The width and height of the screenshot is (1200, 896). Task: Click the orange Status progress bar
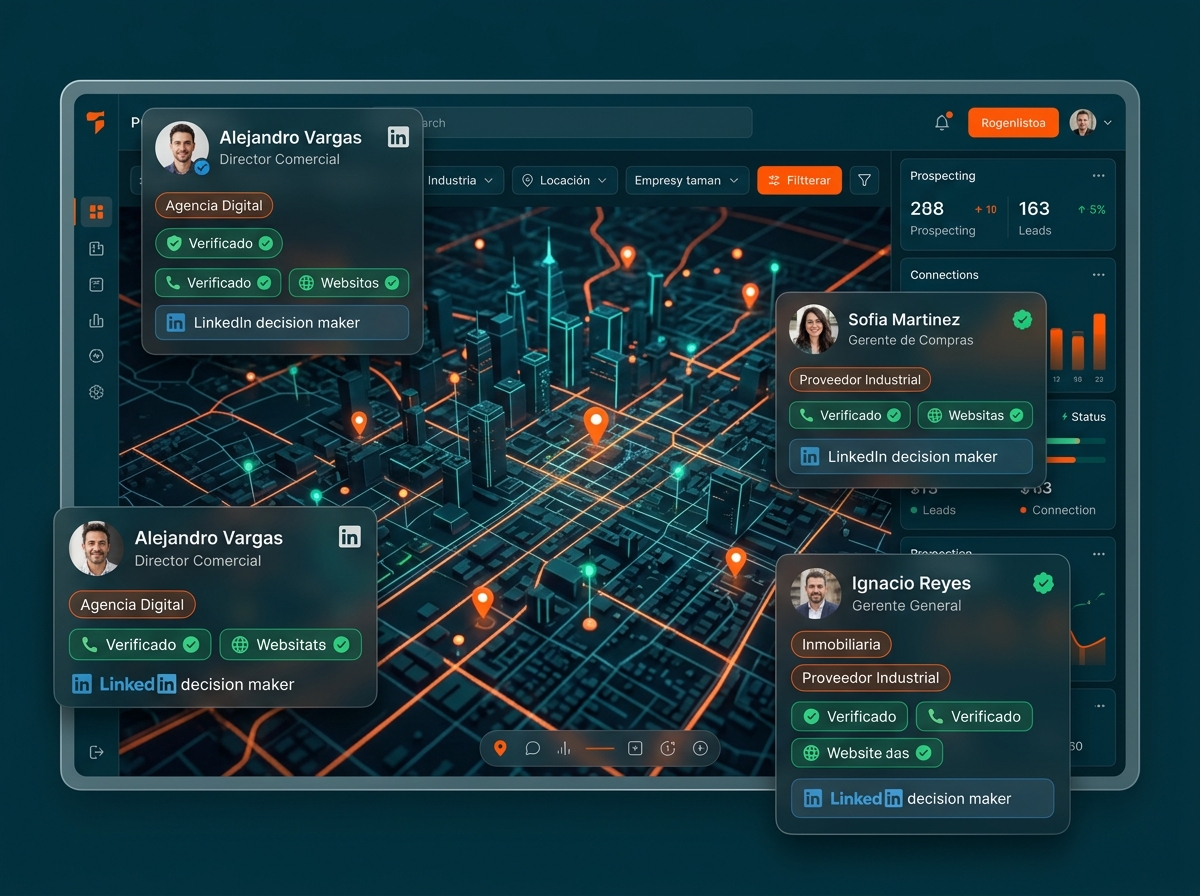pyautogui.click(x=1076, y=460)
